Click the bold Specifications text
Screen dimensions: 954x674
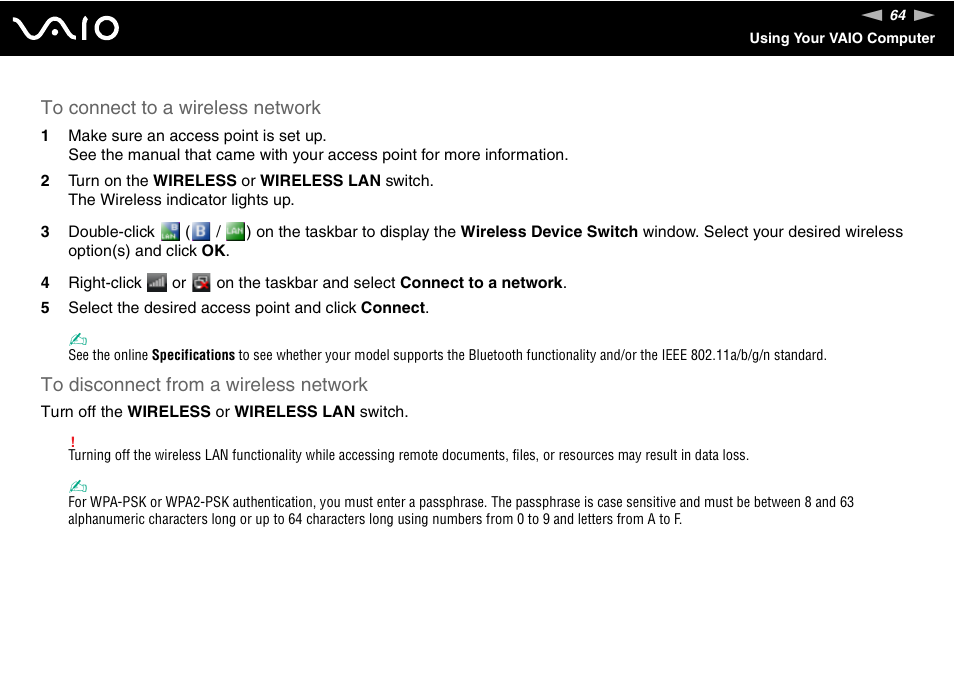coord(193,355)
